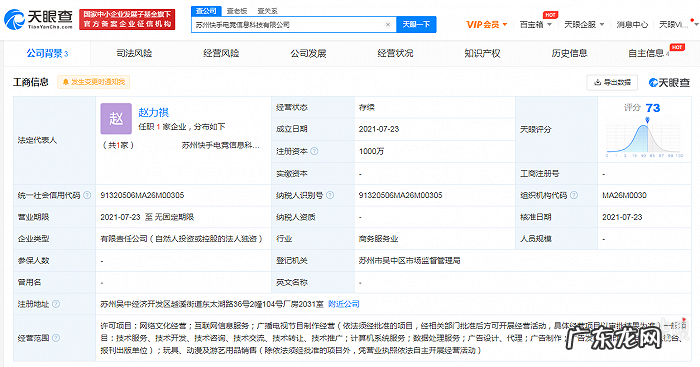
Task: Click the red official credit agency banner
Action: [x=127, y=20]
